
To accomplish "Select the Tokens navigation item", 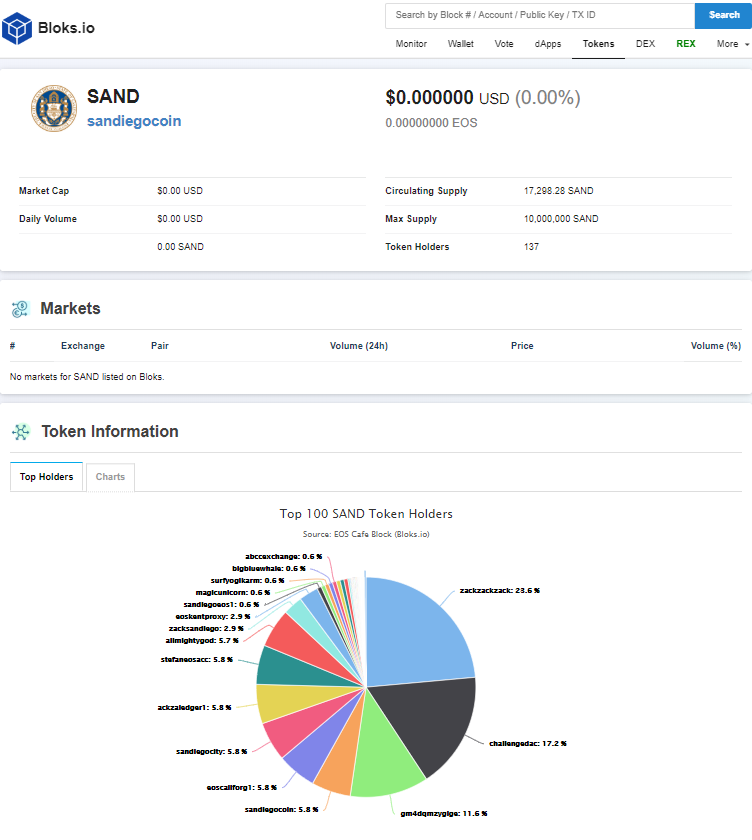I will click(x=598, y=44).
